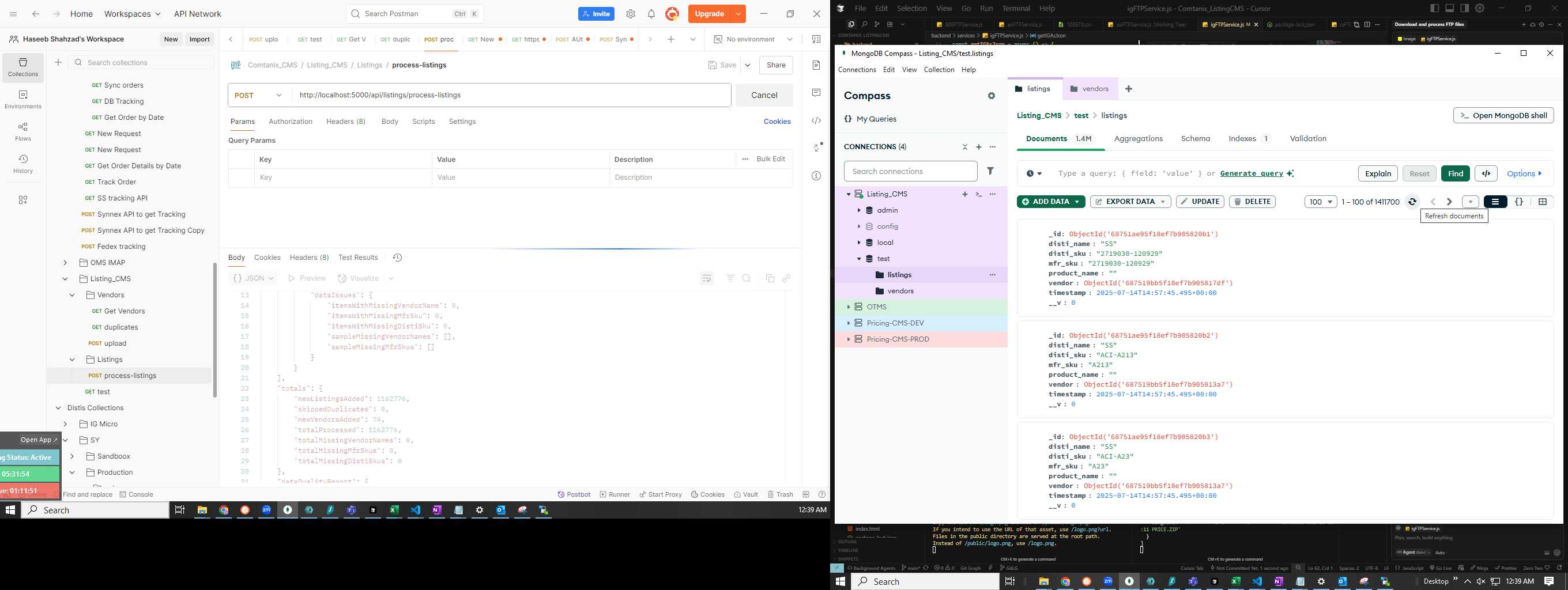Open Schema tab in Compass
Image resolution: width=1568 pixels, height=590 pixels.
pos(1196,139)
